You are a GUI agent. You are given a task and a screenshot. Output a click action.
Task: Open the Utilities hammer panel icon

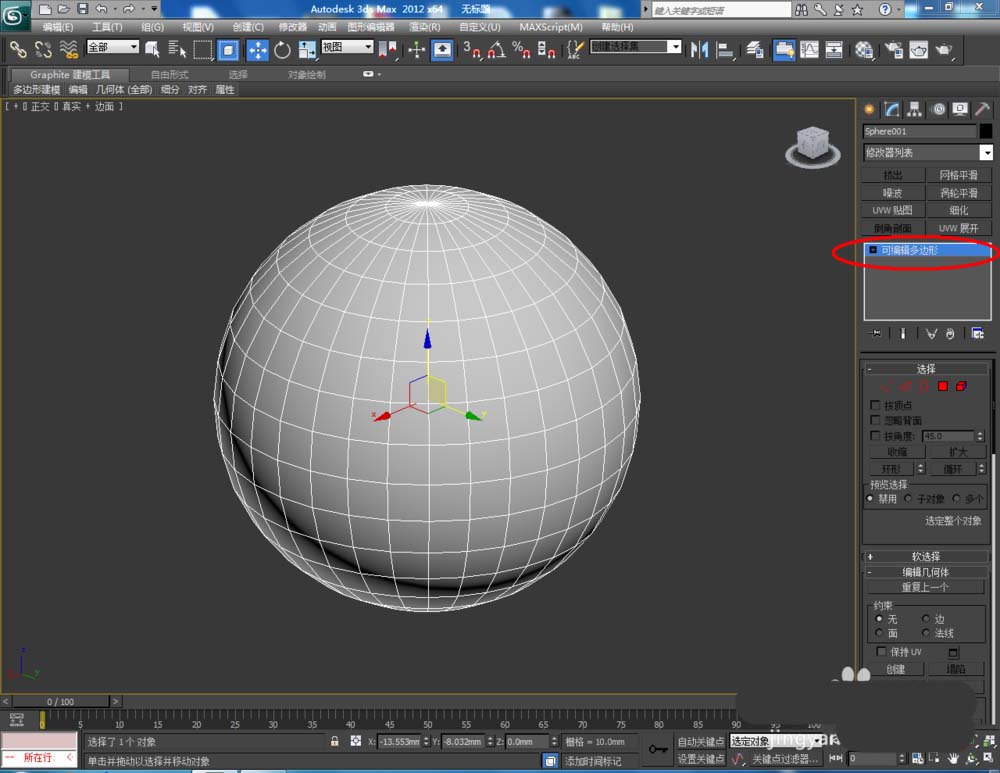(x=982, y=109)
